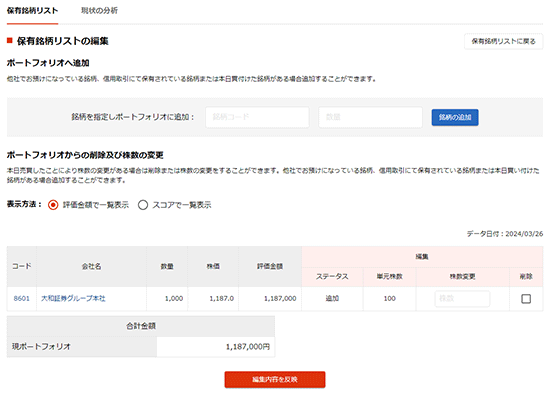Tick the 削除 checkbox for 8601

click(x=526, y=299)
